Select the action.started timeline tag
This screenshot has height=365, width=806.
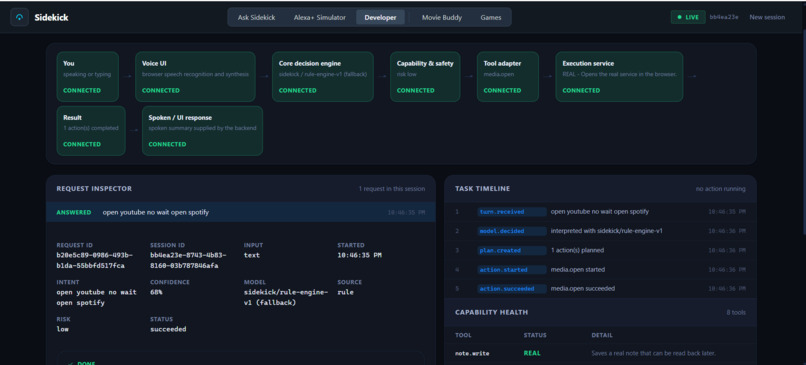pos(511,269)
